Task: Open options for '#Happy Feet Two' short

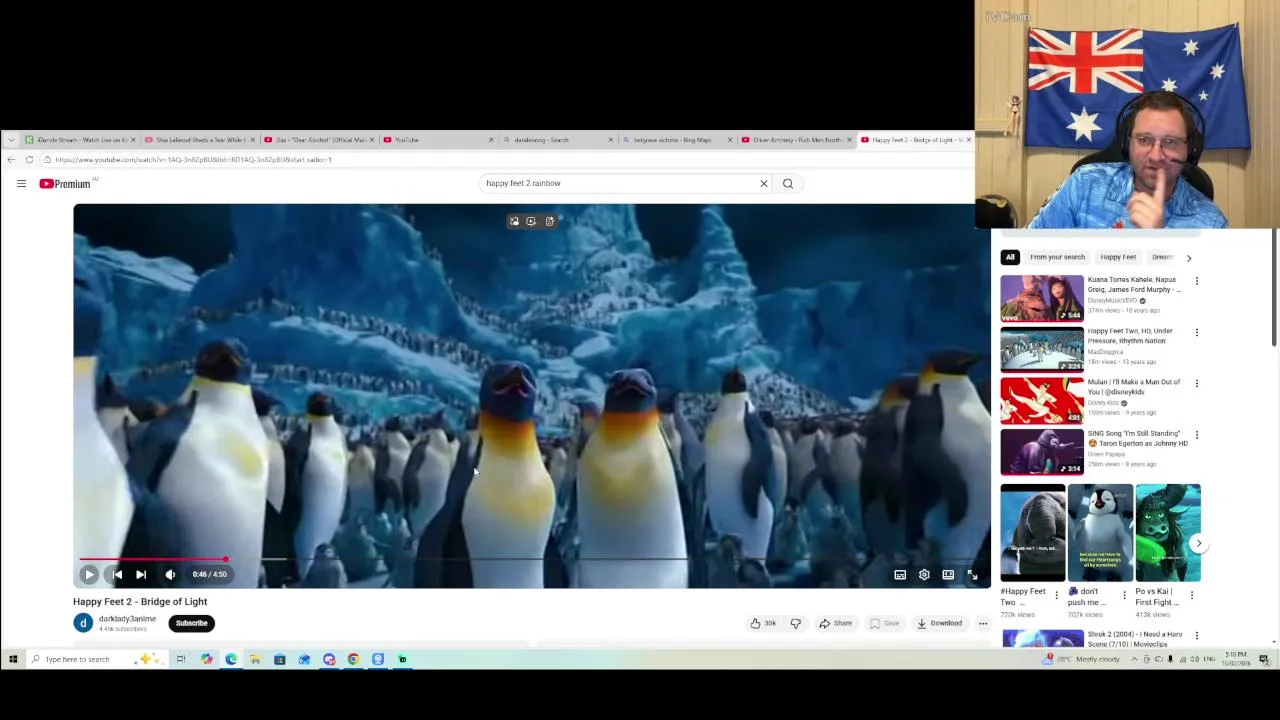Action: (x=1056, y=595)
